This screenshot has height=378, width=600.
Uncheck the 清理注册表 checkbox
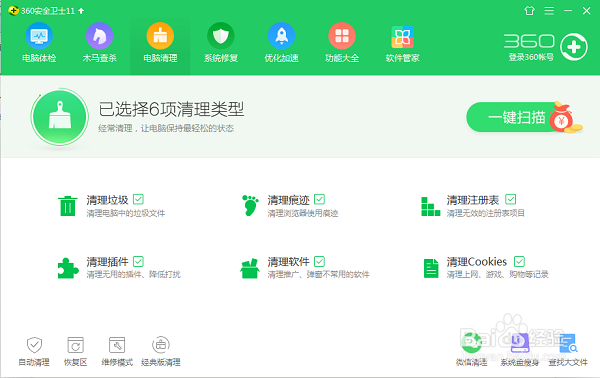pyautogui.click(x=510, y=199)
